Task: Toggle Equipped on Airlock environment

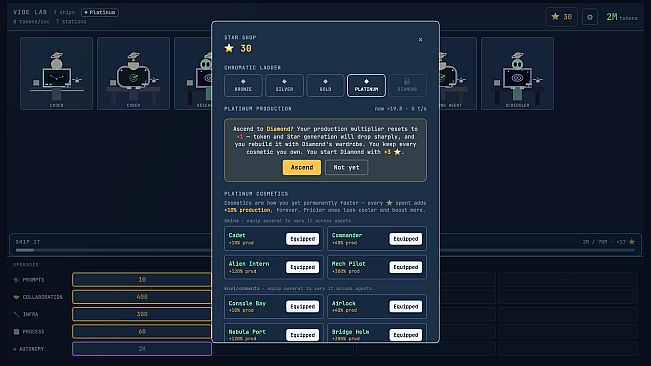Action: click(x=406, y=306)
